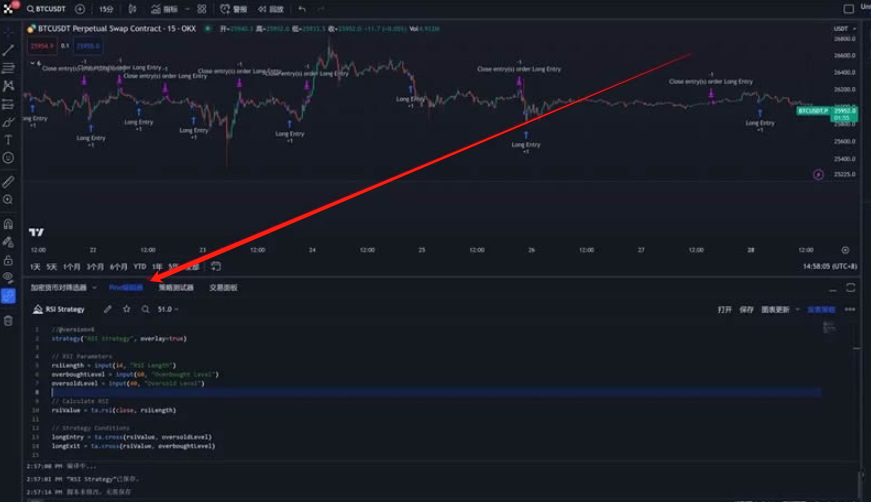Image resolution: width=871 pixels, height=502 pixels.
Task: Open chart axis settings gear icon
Action: point(845,250)
